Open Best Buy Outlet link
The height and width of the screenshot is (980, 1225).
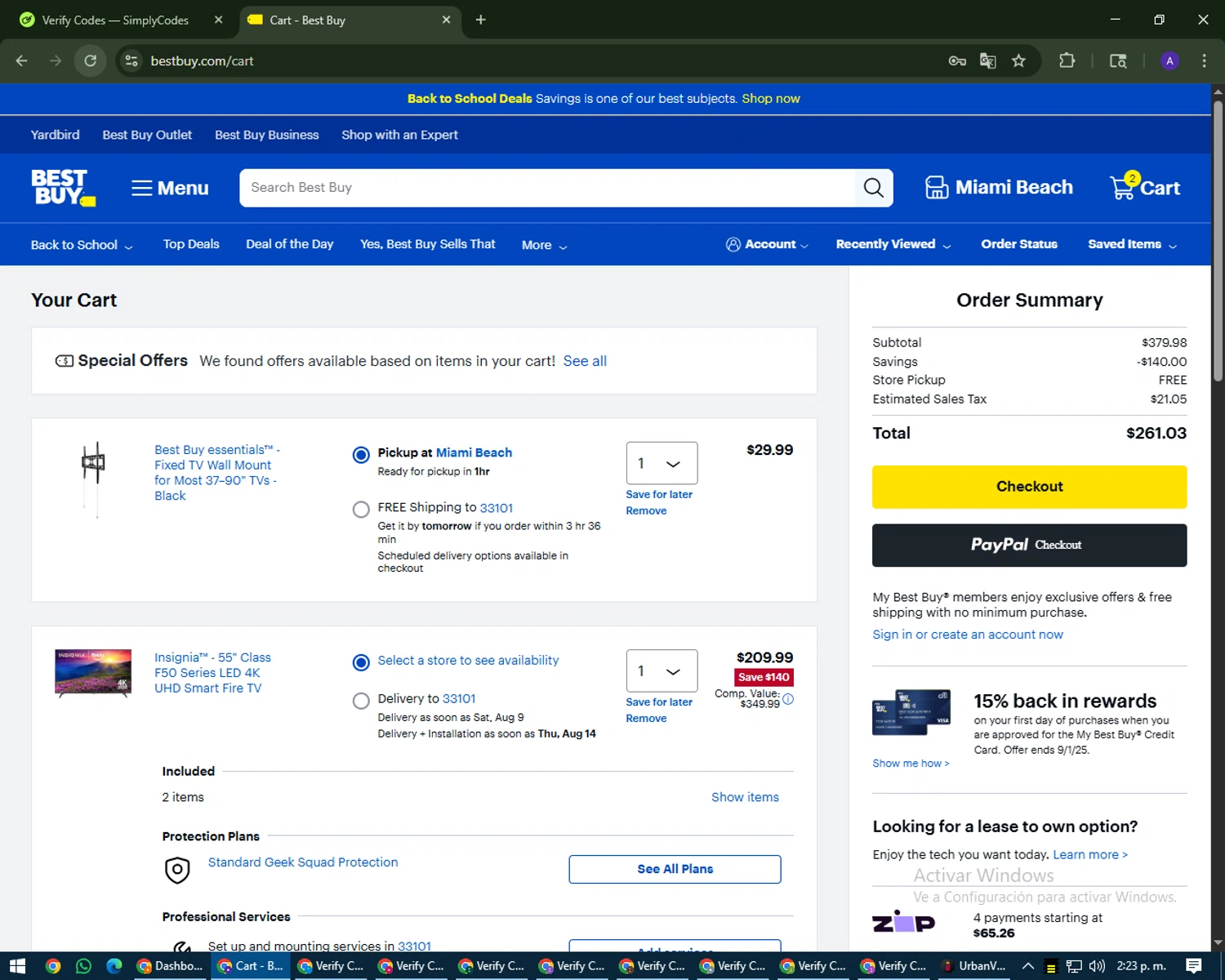point(147,135)
